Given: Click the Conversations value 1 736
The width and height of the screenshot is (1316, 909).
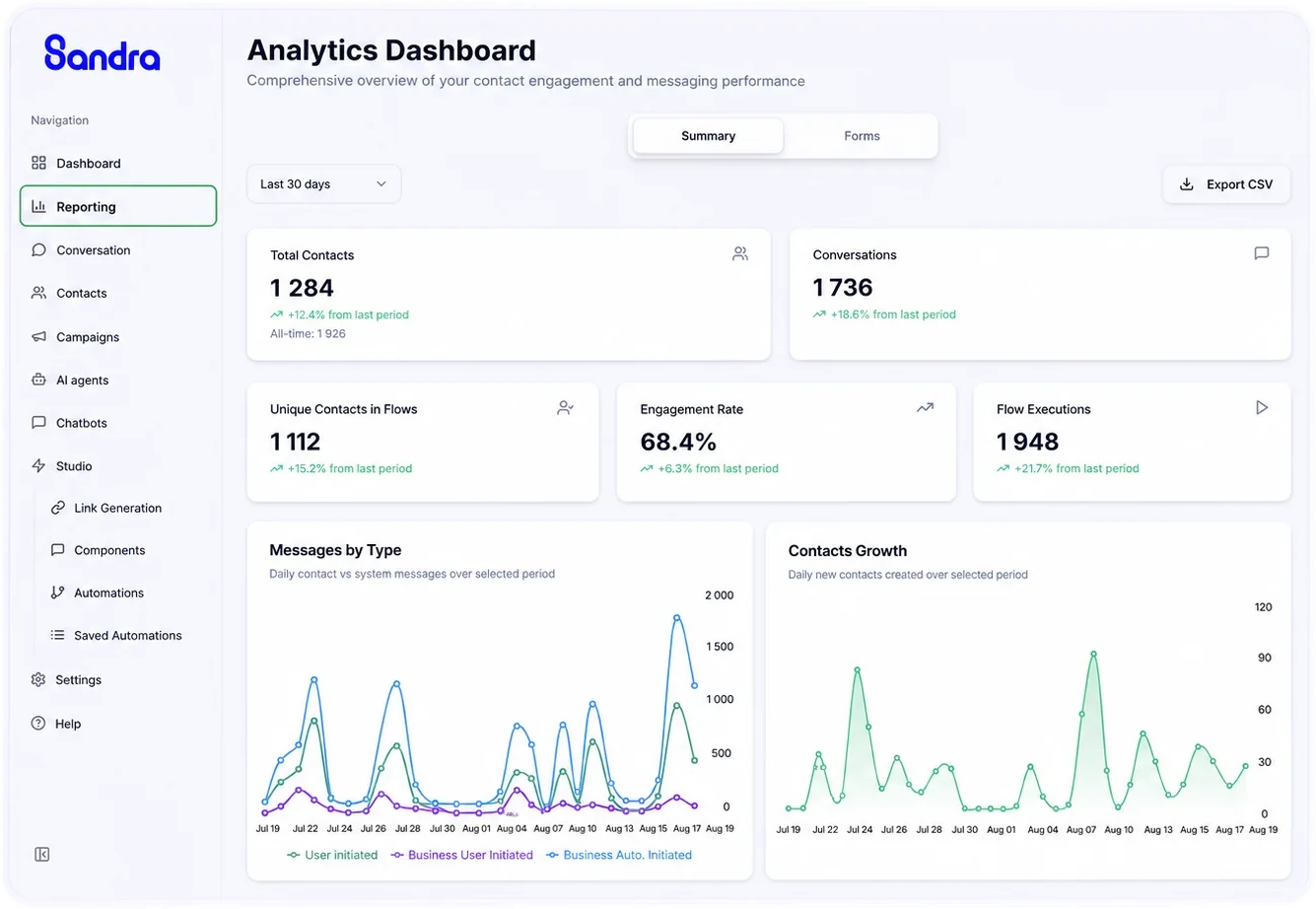Looking at the screenshot, I should [x=843, y=287].
